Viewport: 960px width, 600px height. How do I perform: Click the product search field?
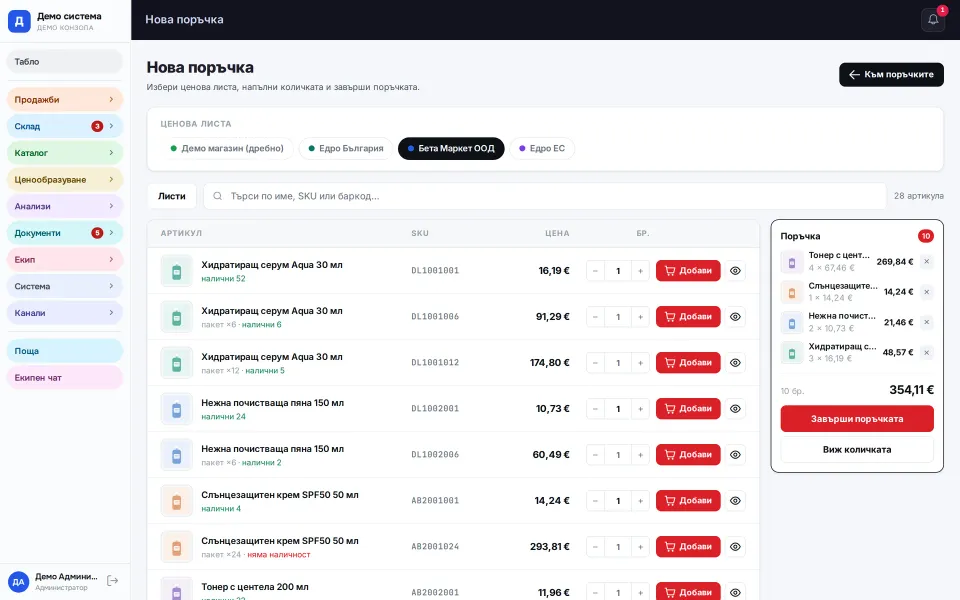[544, 196]
